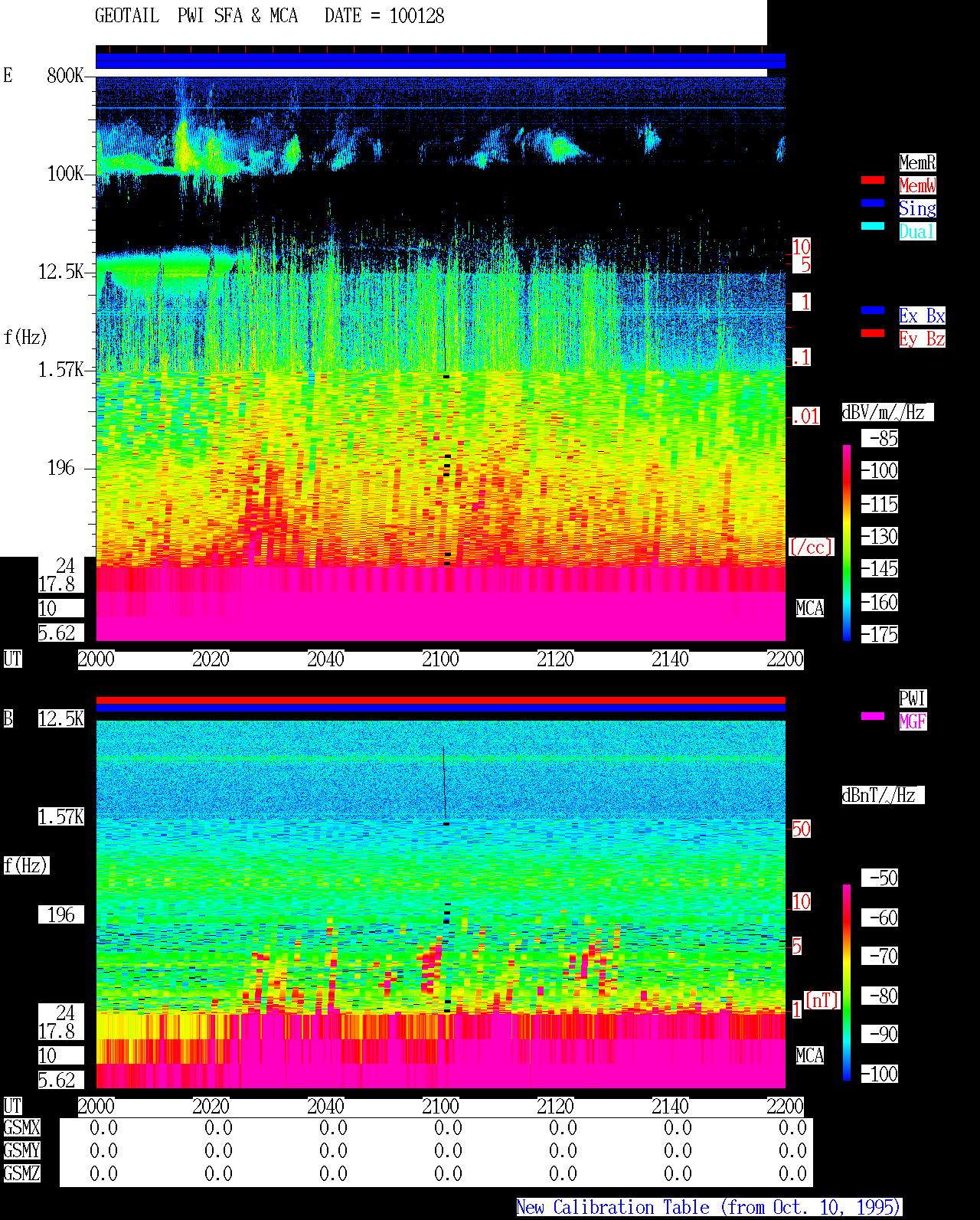
Task: Click the upper MCA label
Action: 809,608
